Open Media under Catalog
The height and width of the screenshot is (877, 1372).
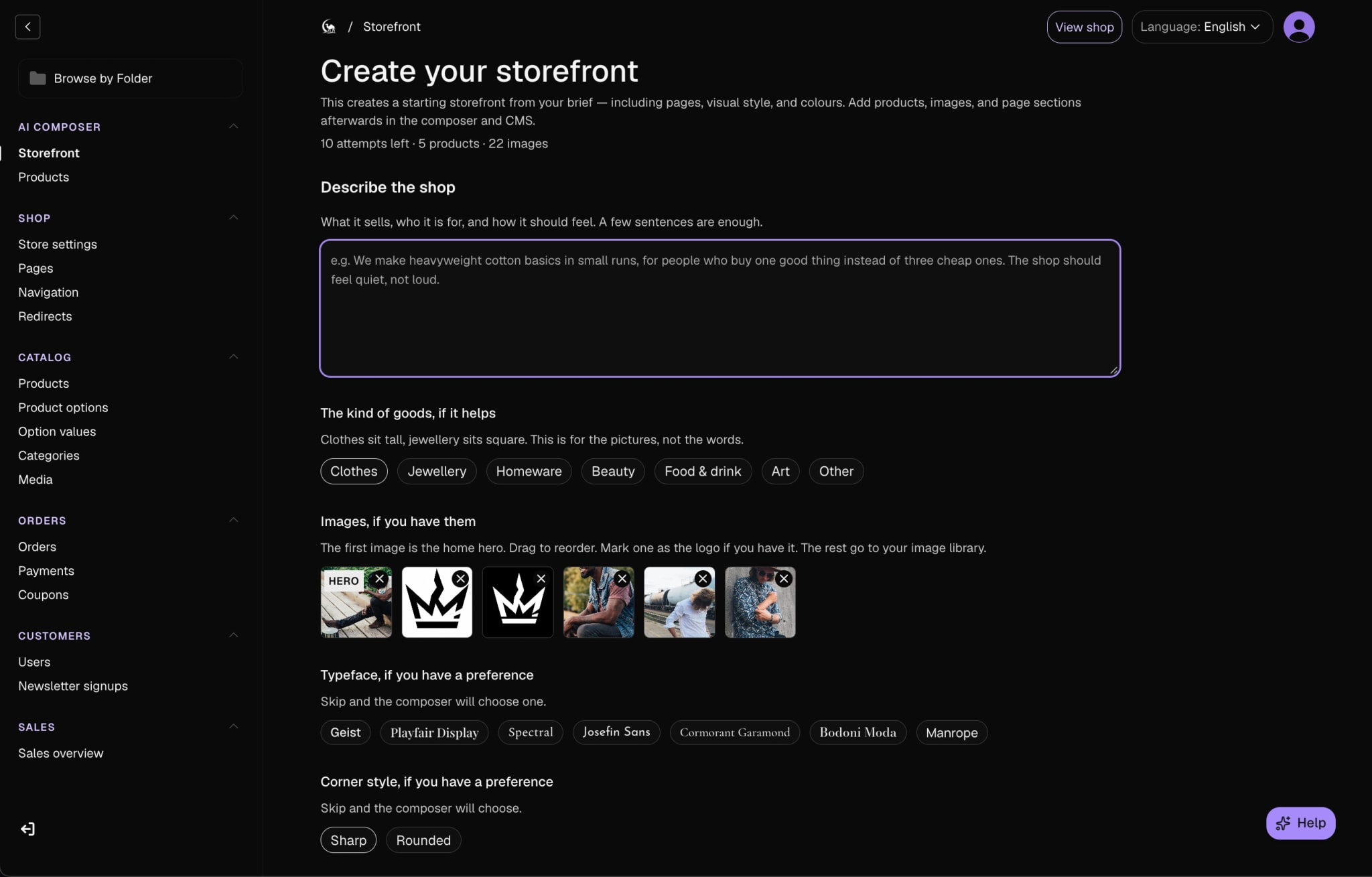[x=36, y=479]
